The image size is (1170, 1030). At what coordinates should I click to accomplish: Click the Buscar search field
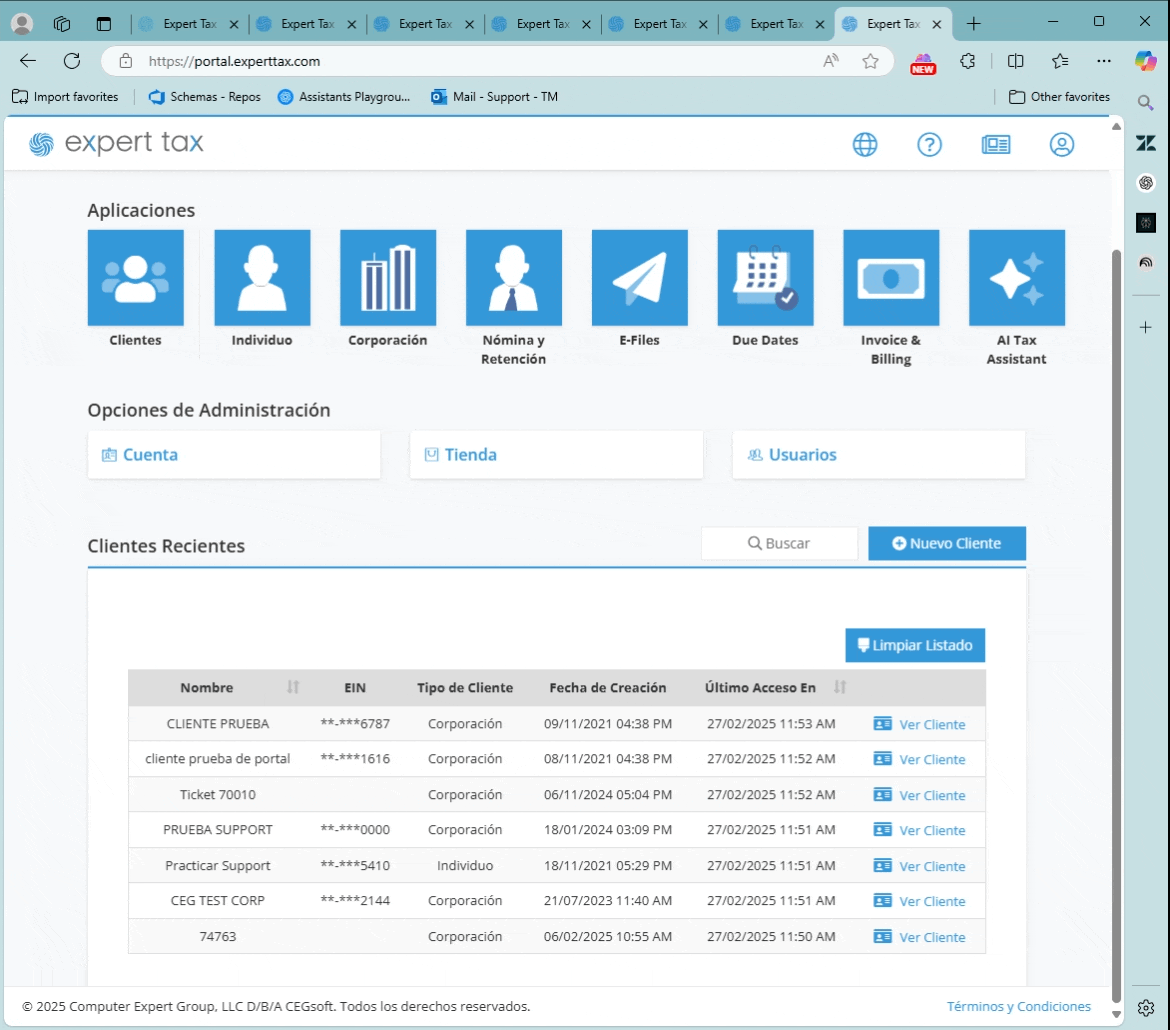coord(780,543)
